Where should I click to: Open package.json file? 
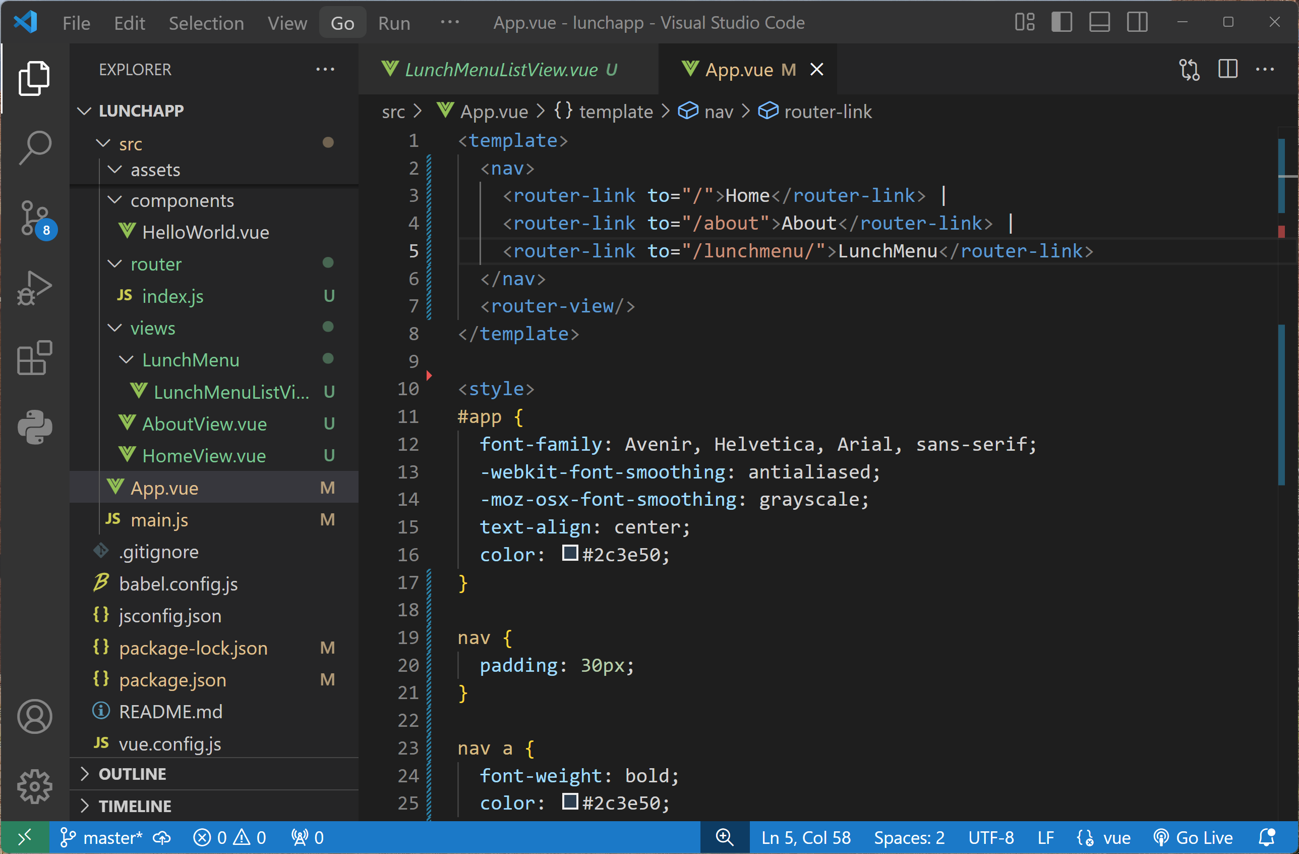(215, 680)
